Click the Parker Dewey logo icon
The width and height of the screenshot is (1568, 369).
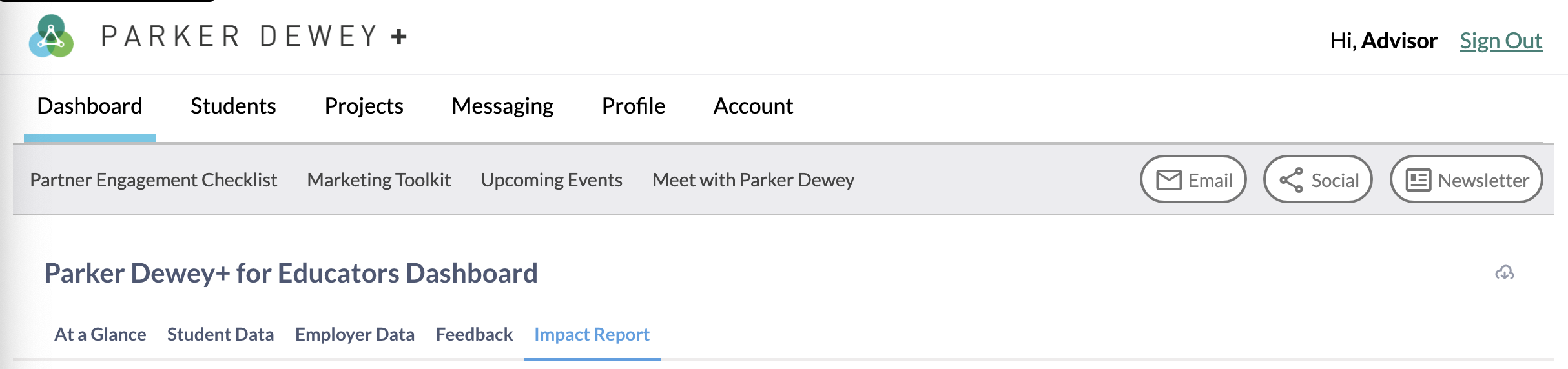click(51, 36)
